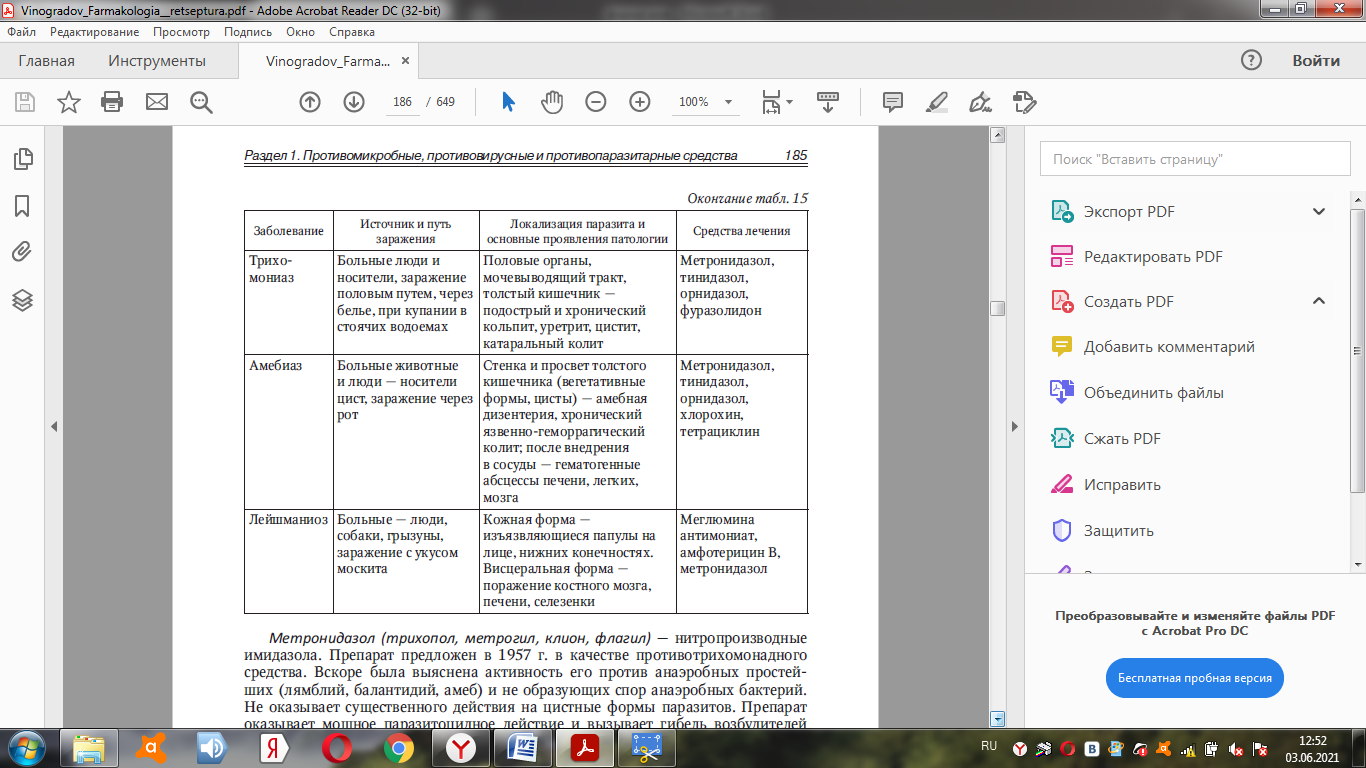Open the zoom level 100% dropdown
Image resolution: width=1366 pixels, height=768 pixels.
728,102
